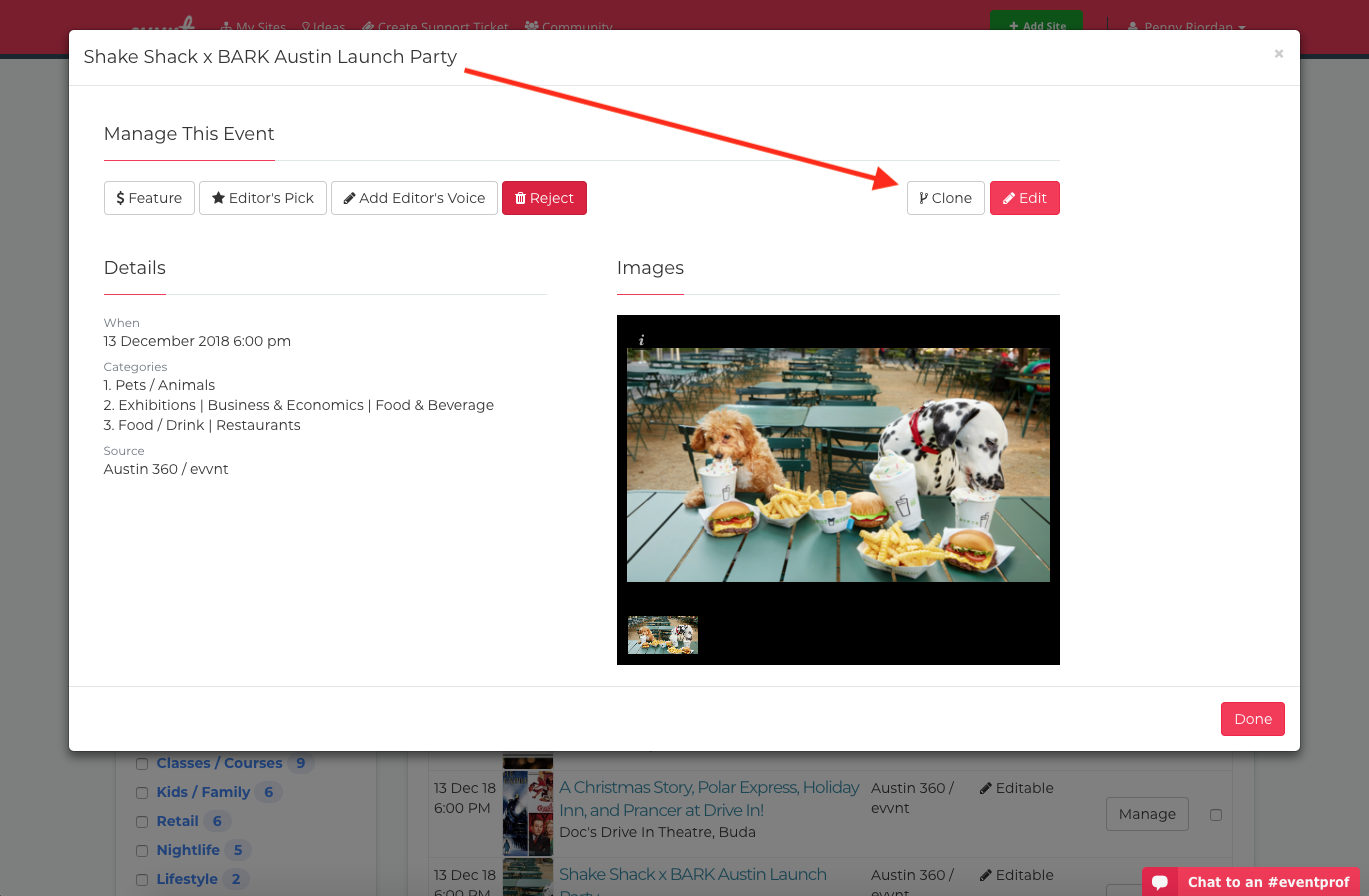Click Done to close the dialog
Screen dimensions: 1369x896
pos(1253,719)
